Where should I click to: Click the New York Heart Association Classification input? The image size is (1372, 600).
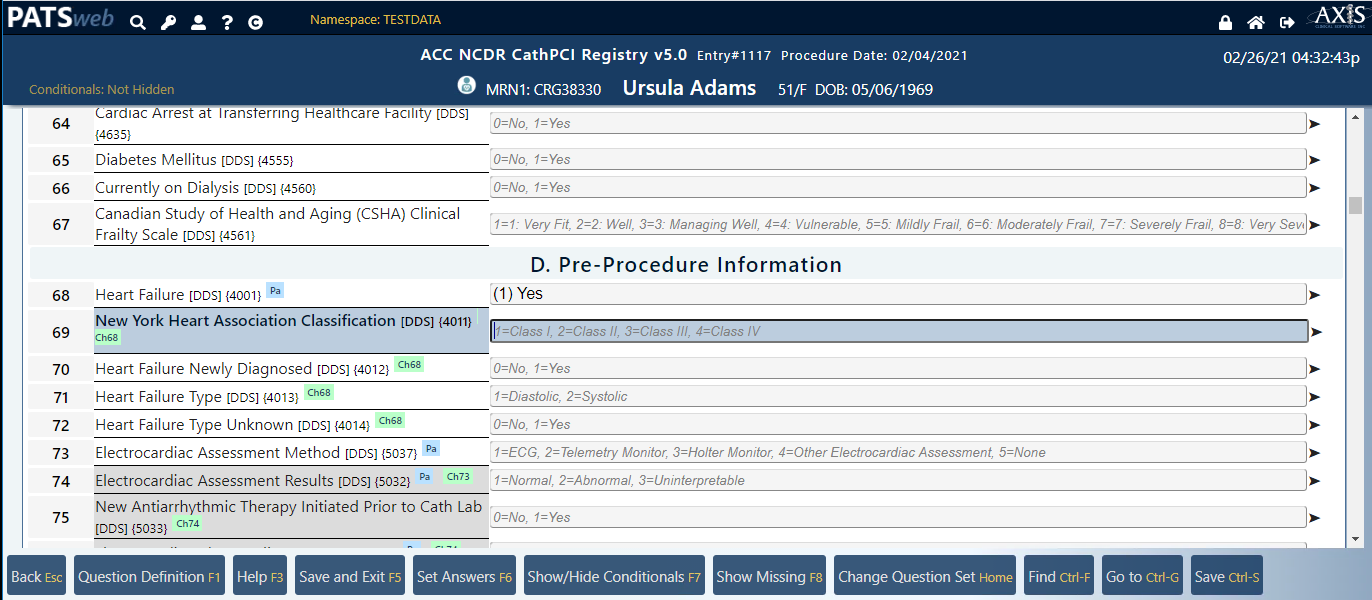(x=898, y=331)
